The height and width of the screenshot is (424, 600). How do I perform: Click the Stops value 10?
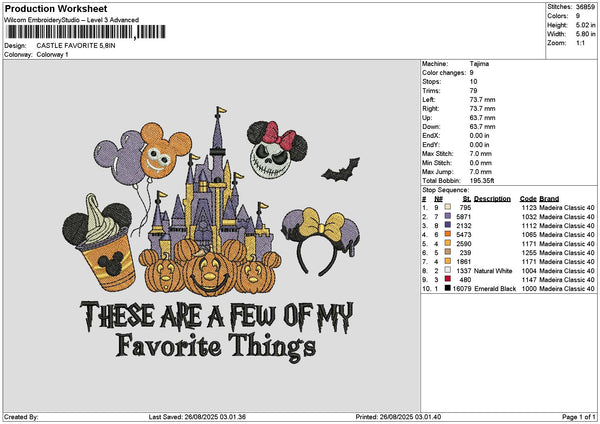(x=473, y=82)
